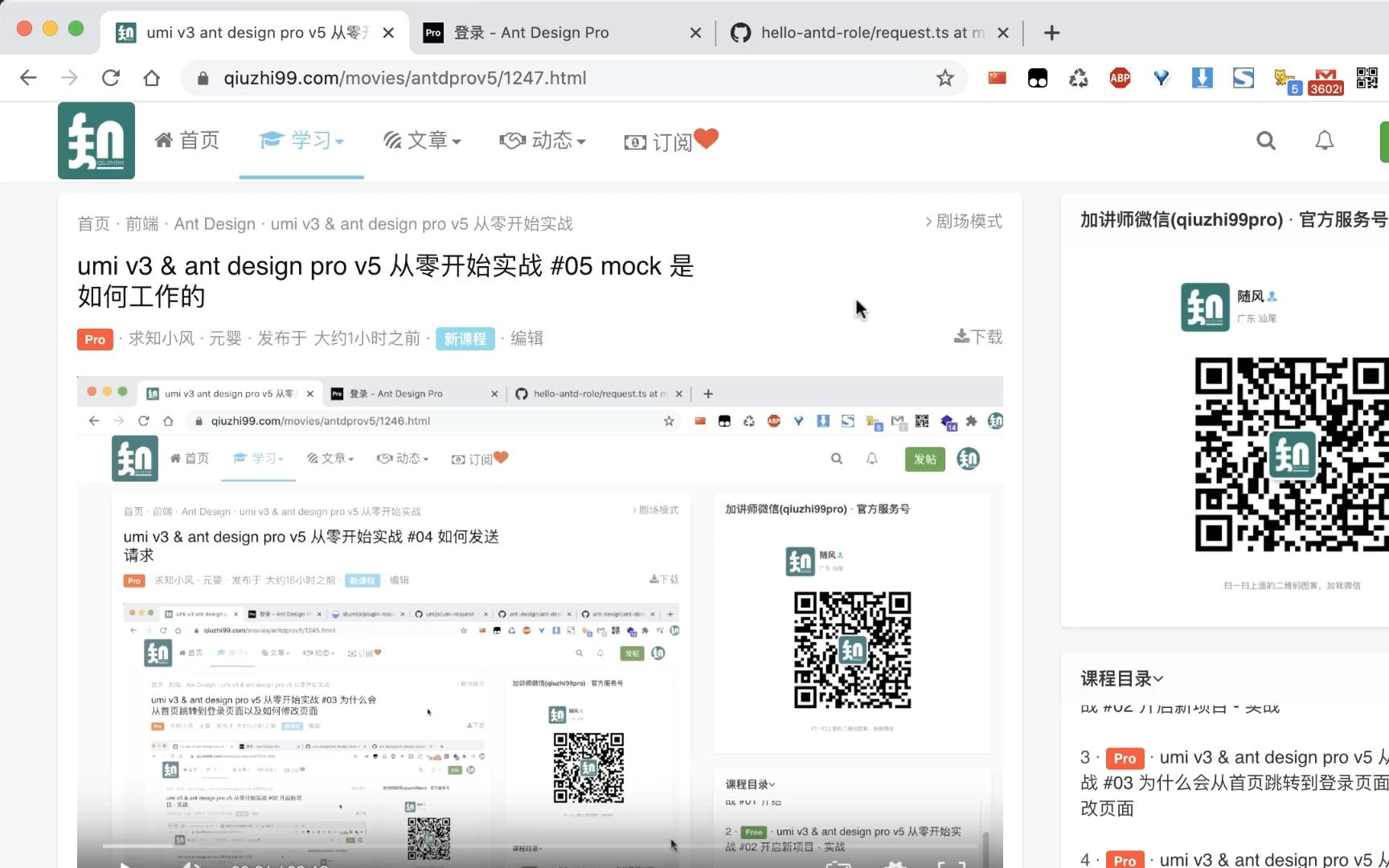Click the 前端 breadcrumb link
Screen dimensions: 1389x868
(x=142, y=224)
